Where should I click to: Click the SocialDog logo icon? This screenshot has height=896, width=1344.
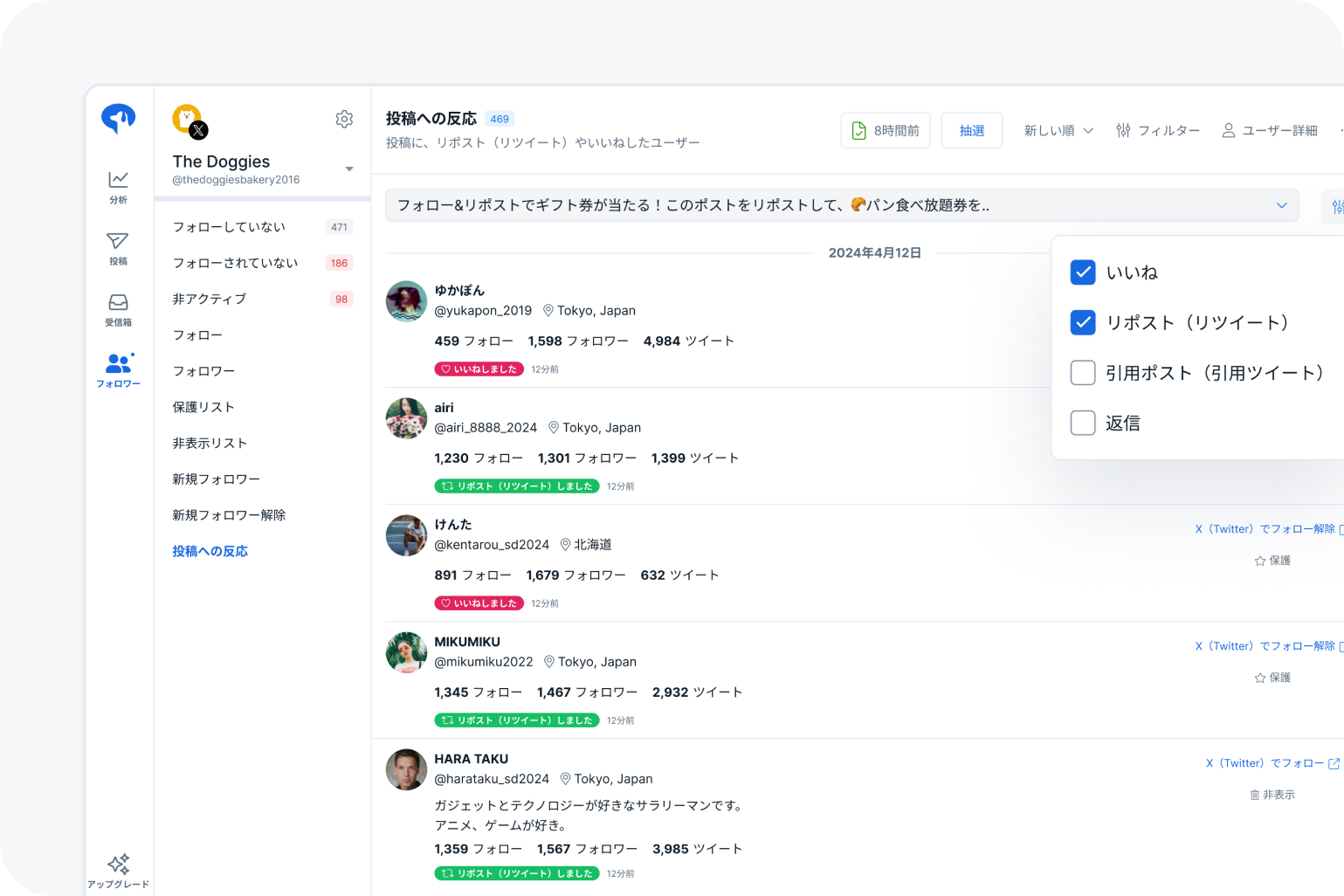click(118, 118)
